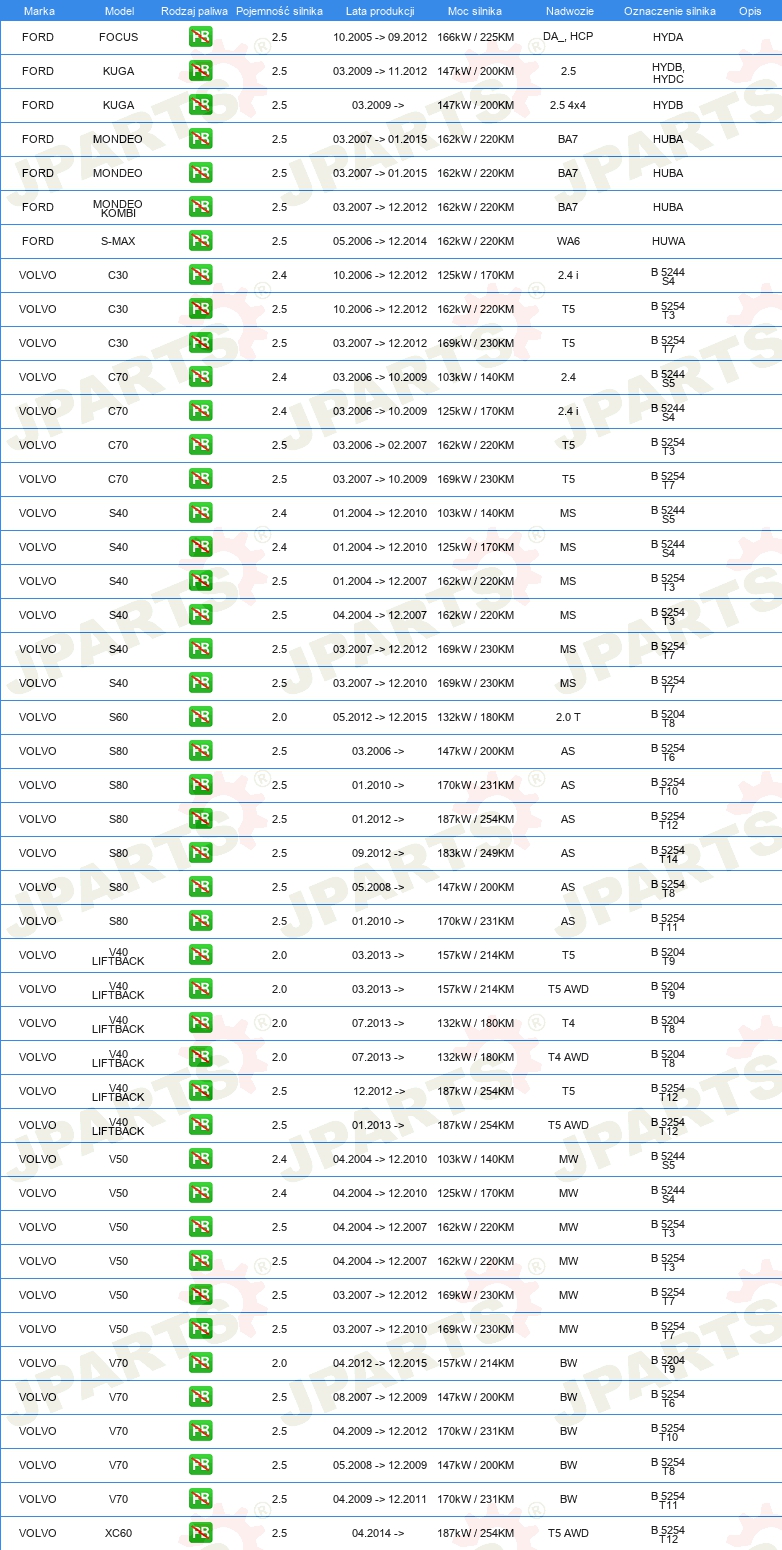Click the Opis column header

[749, 11]
